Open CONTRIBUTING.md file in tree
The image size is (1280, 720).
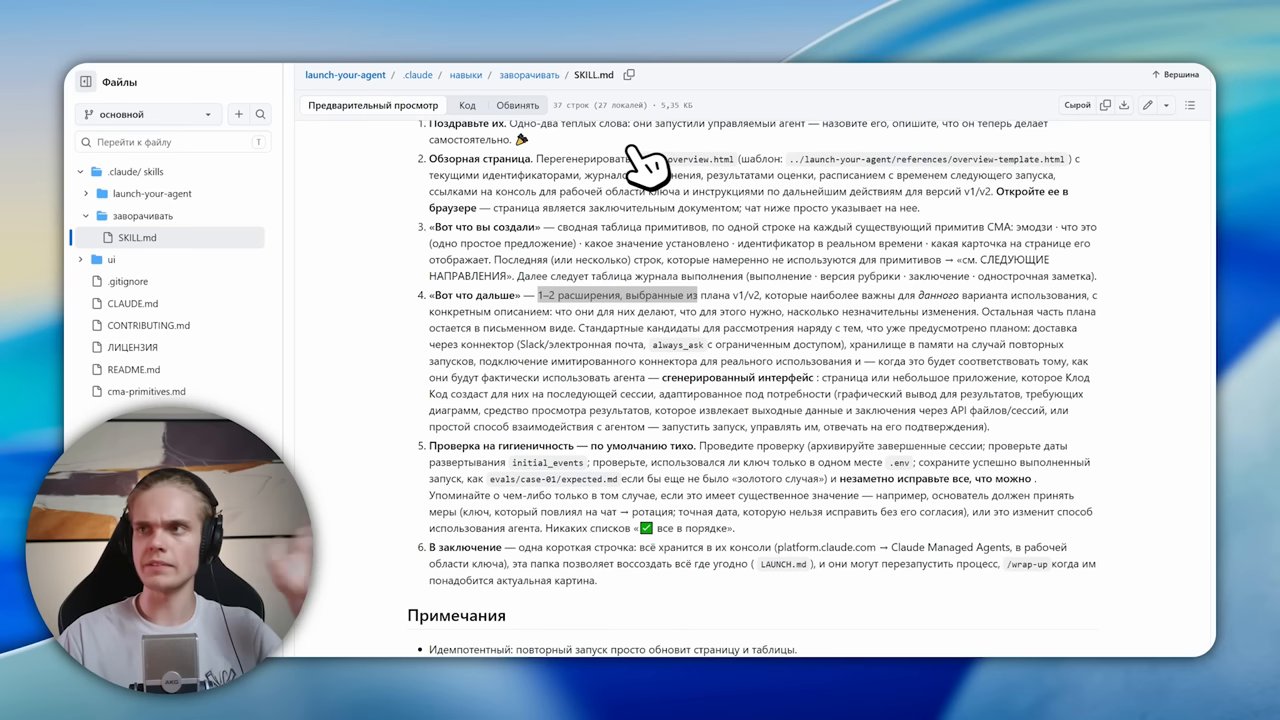(x=148, y=326)
